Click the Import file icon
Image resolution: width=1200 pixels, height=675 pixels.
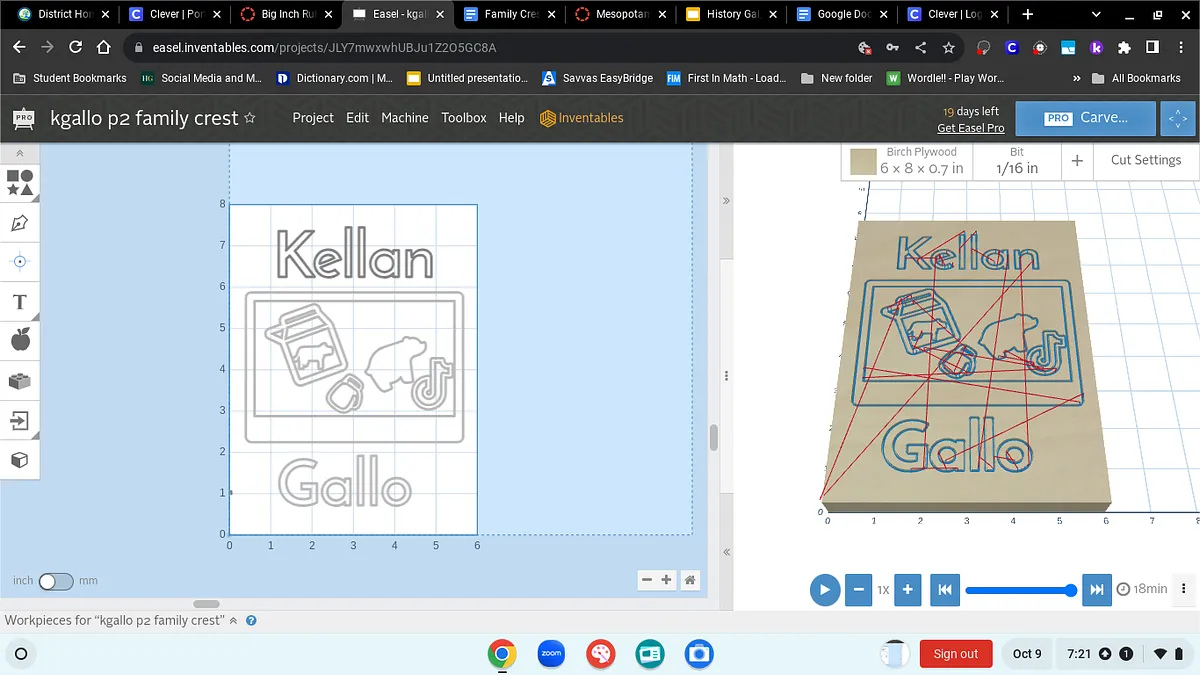point(20,420)
